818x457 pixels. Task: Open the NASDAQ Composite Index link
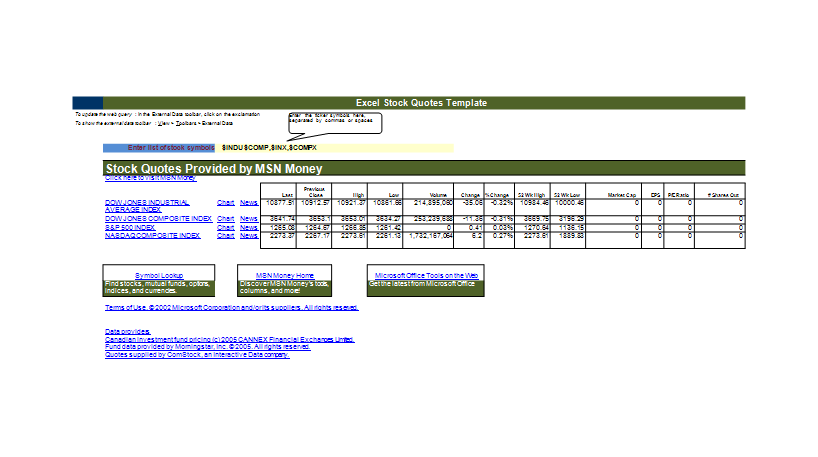[152, 236]
